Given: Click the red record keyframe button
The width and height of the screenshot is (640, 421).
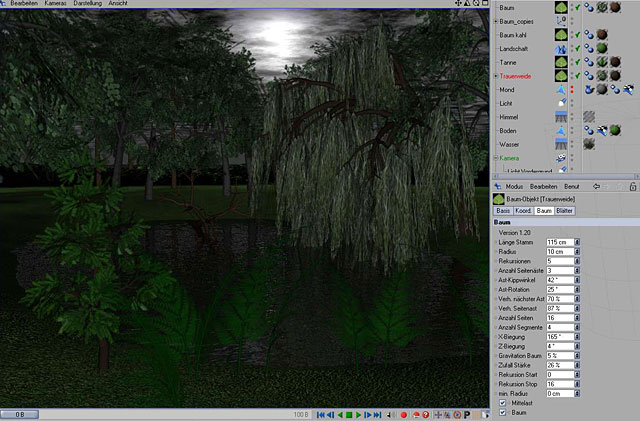Looking at the screenshot, I should point(404,415).
